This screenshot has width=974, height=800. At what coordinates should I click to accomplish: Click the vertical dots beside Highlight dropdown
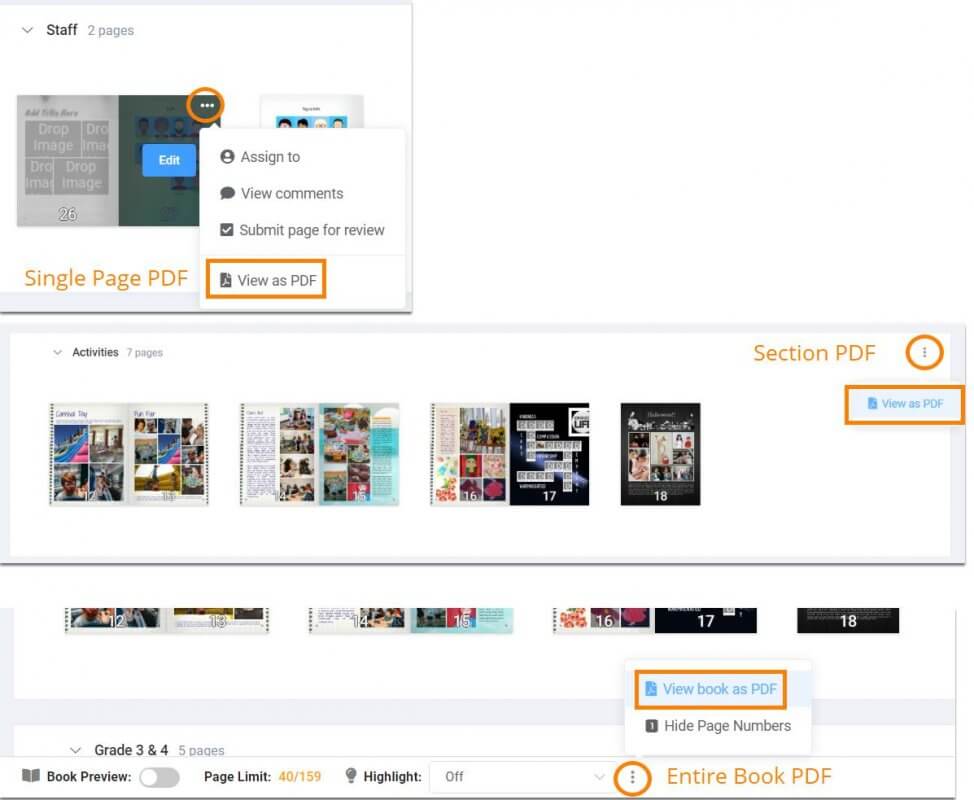tap(632, 777)
